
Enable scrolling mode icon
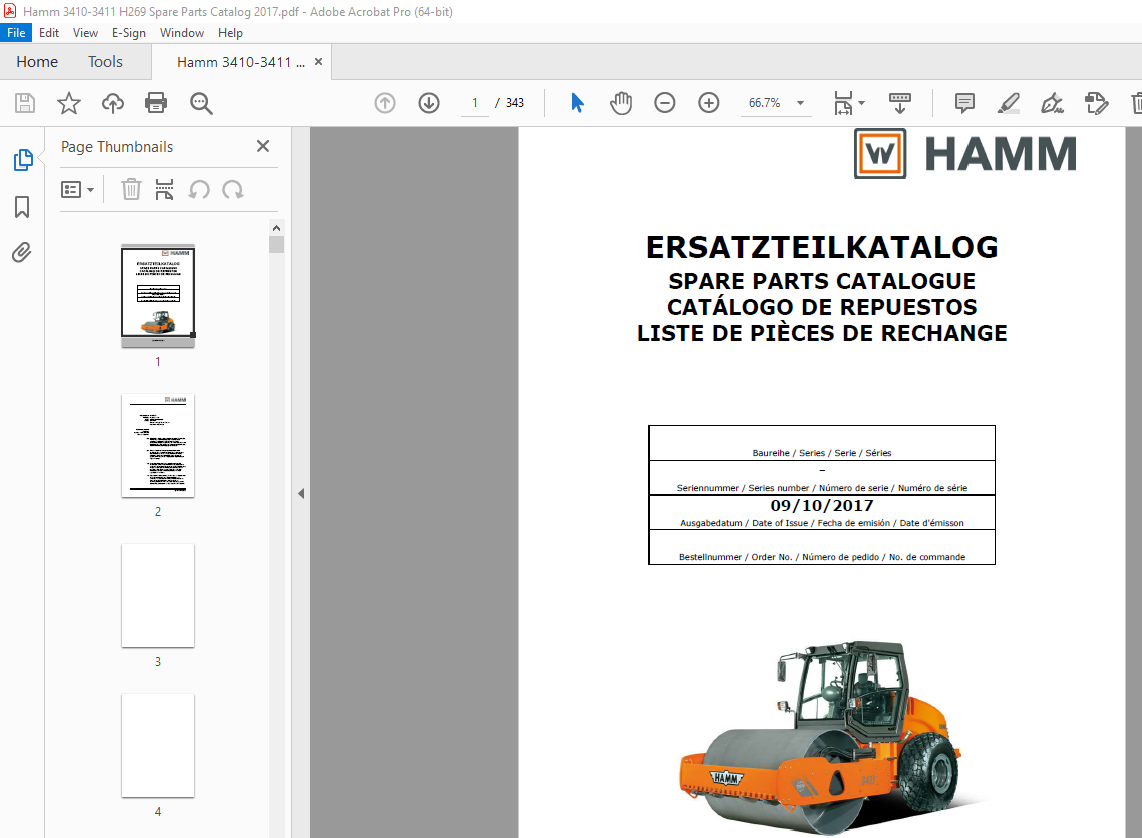[899, 103]
